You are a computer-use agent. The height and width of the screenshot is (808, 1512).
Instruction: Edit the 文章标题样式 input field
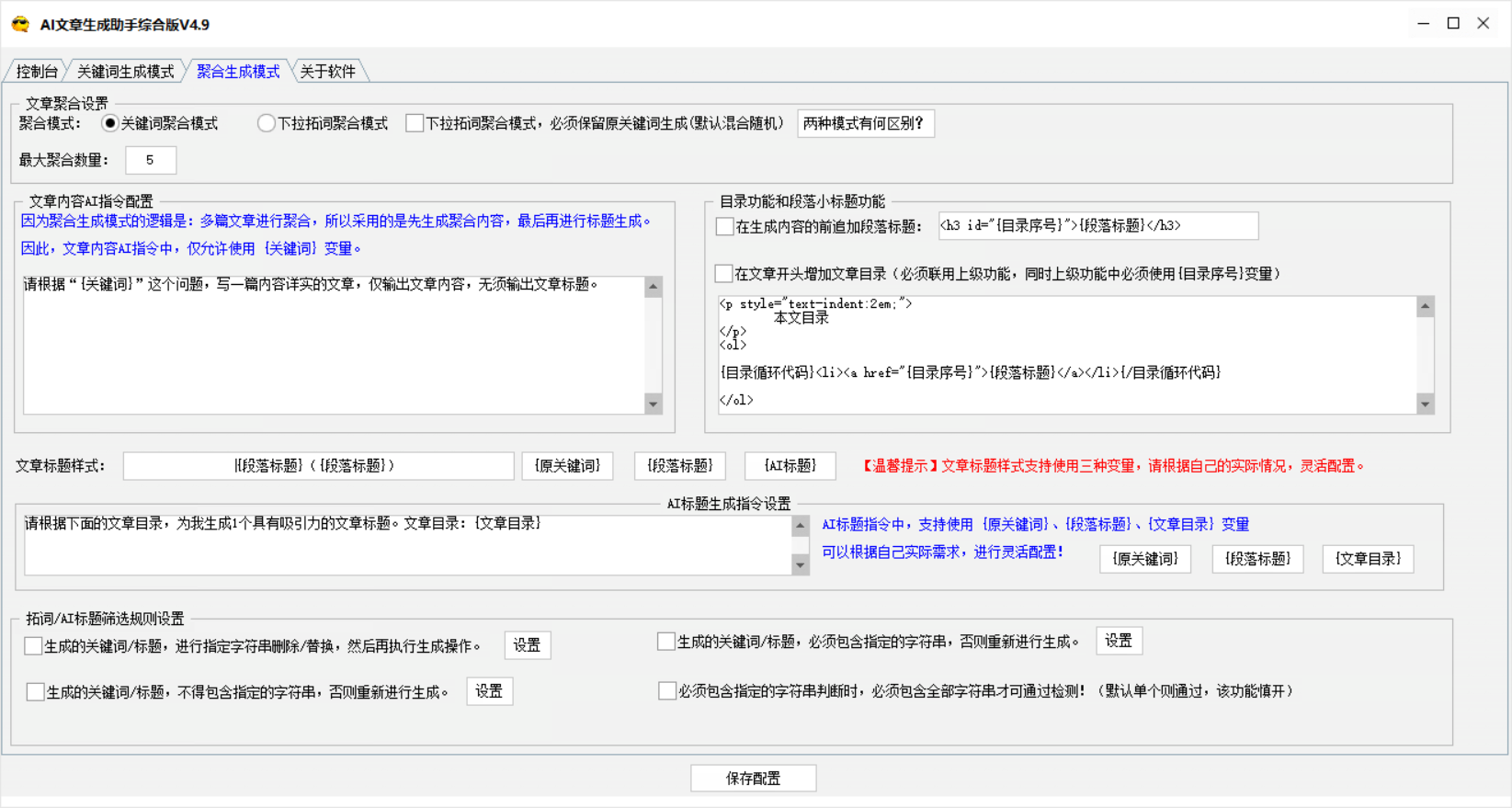319,466
